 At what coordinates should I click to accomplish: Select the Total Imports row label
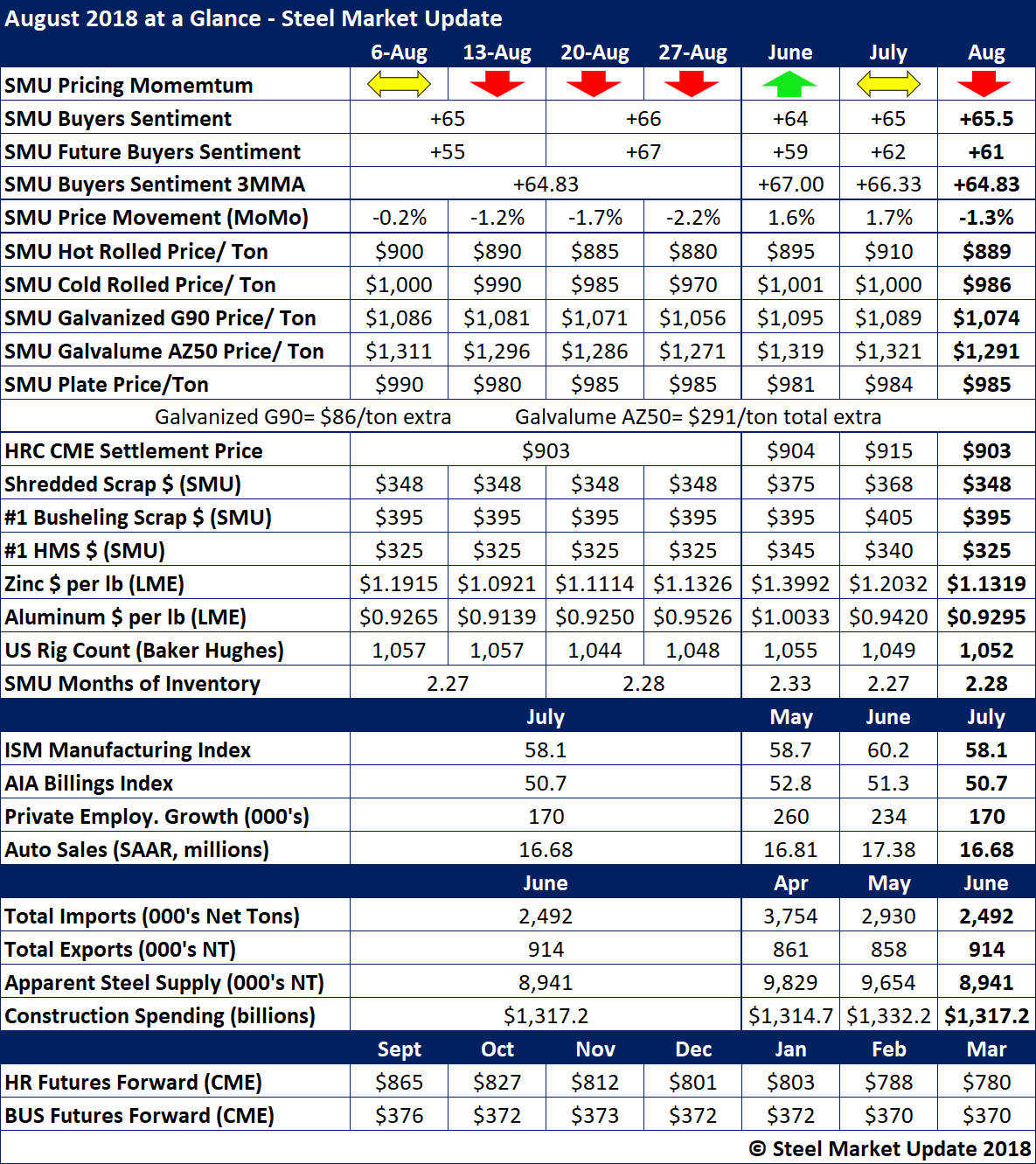152,917
